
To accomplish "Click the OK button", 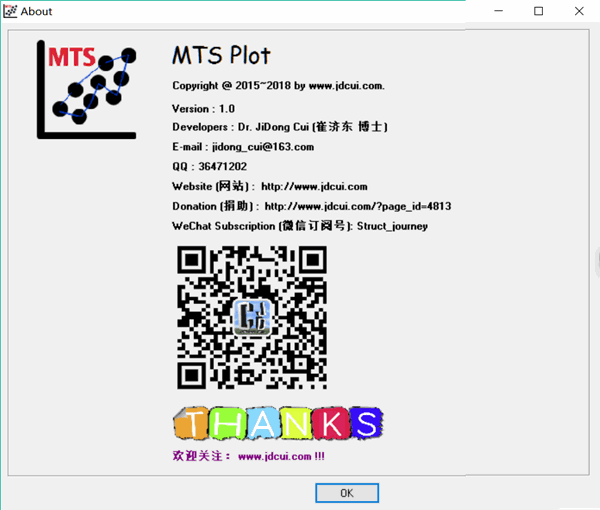I will tap(347, 493).
